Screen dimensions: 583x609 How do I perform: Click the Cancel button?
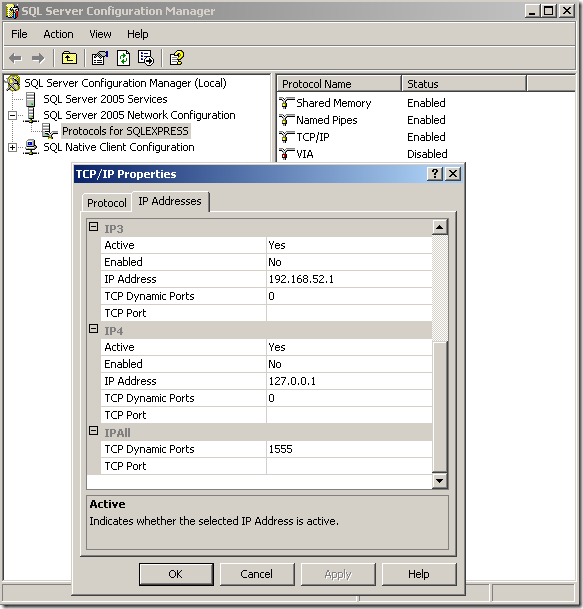[x=257, y=574]
